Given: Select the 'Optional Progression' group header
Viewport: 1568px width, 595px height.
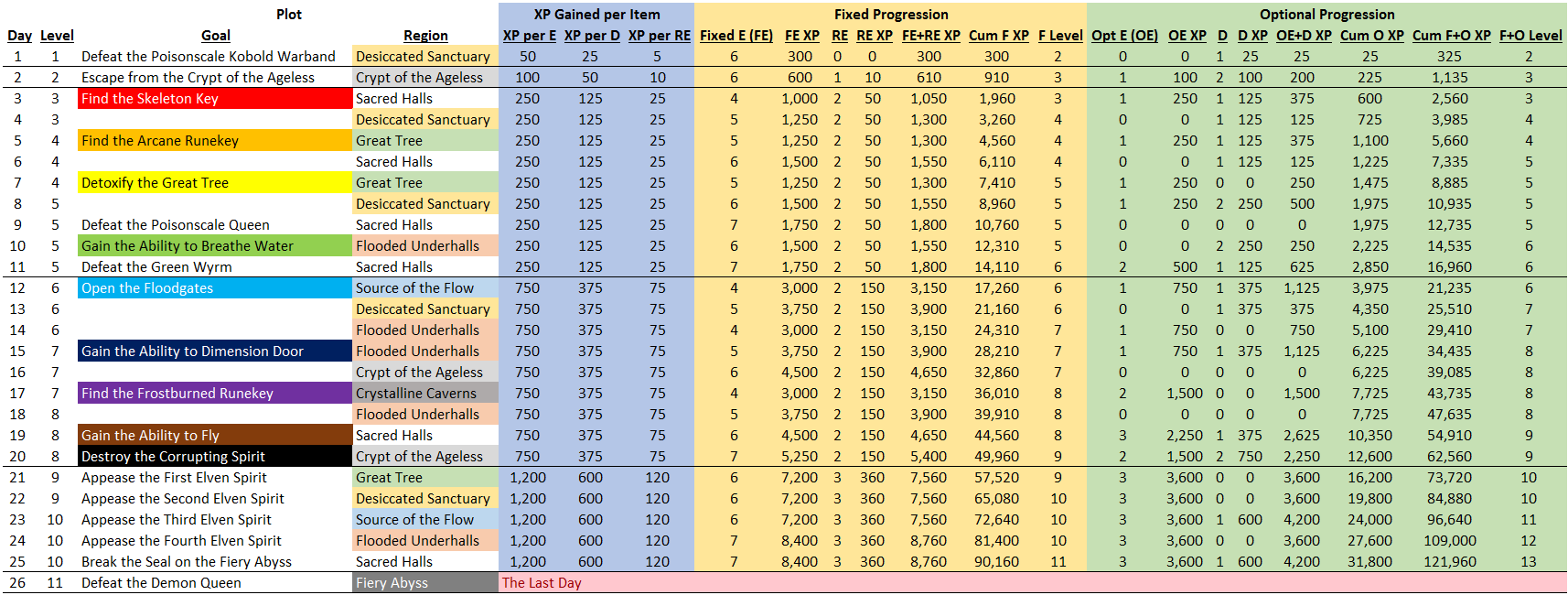Looking at the screenshot, I should click(x=1326, y=15).
